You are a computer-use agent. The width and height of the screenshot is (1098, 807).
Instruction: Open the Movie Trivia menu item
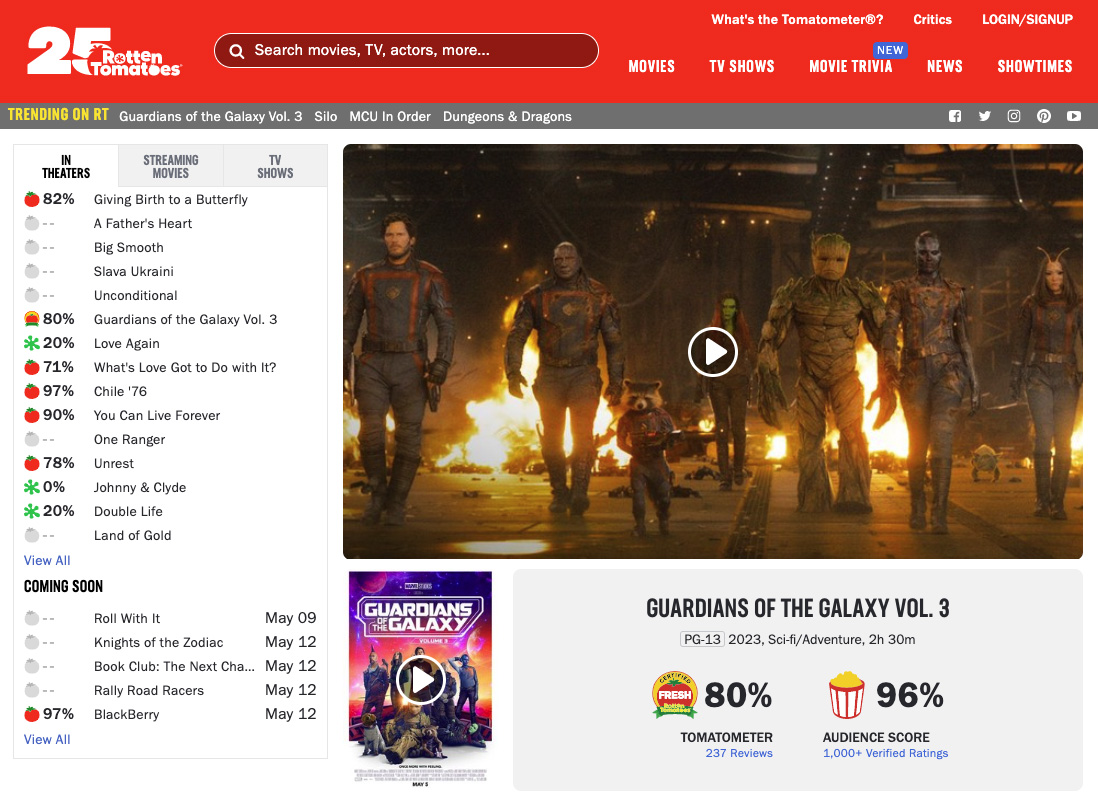850,66
